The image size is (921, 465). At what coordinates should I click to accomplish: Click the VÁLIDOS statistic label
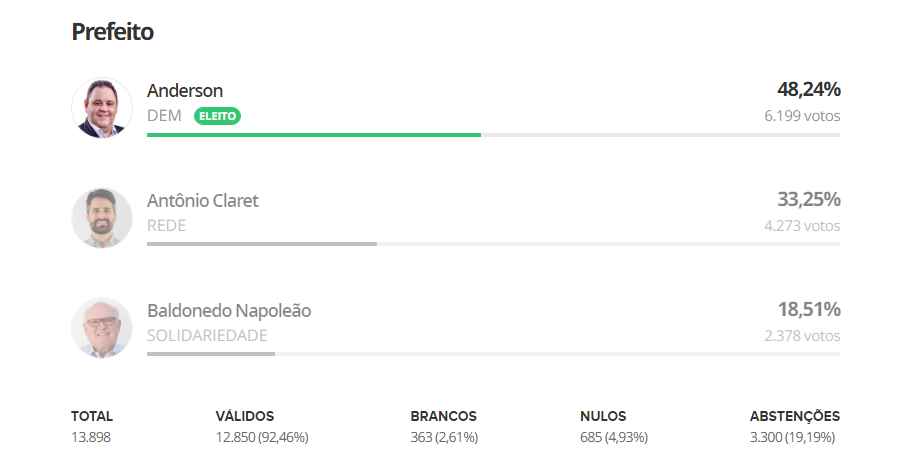[245, 416]
